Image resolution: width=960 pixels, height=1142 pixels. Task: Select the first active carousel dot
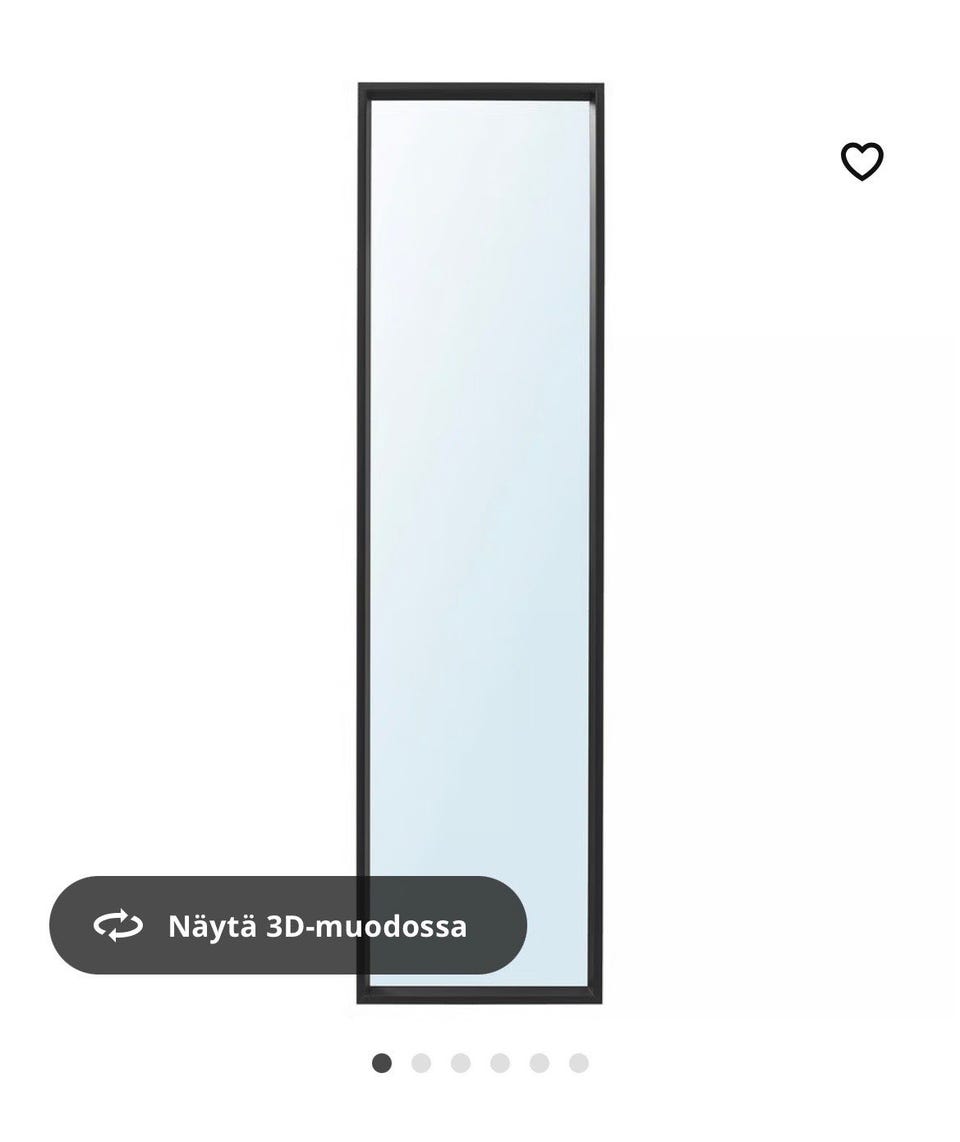[x=382, y=1063]
